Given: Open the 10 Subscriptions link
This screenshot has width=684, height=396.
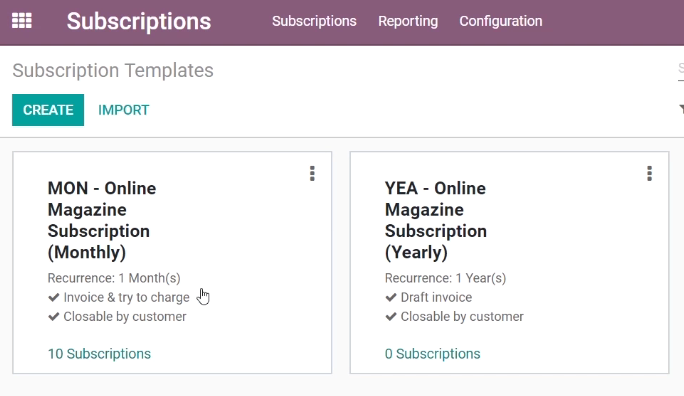Looking at the screenshot, I should tap(99, 354).
